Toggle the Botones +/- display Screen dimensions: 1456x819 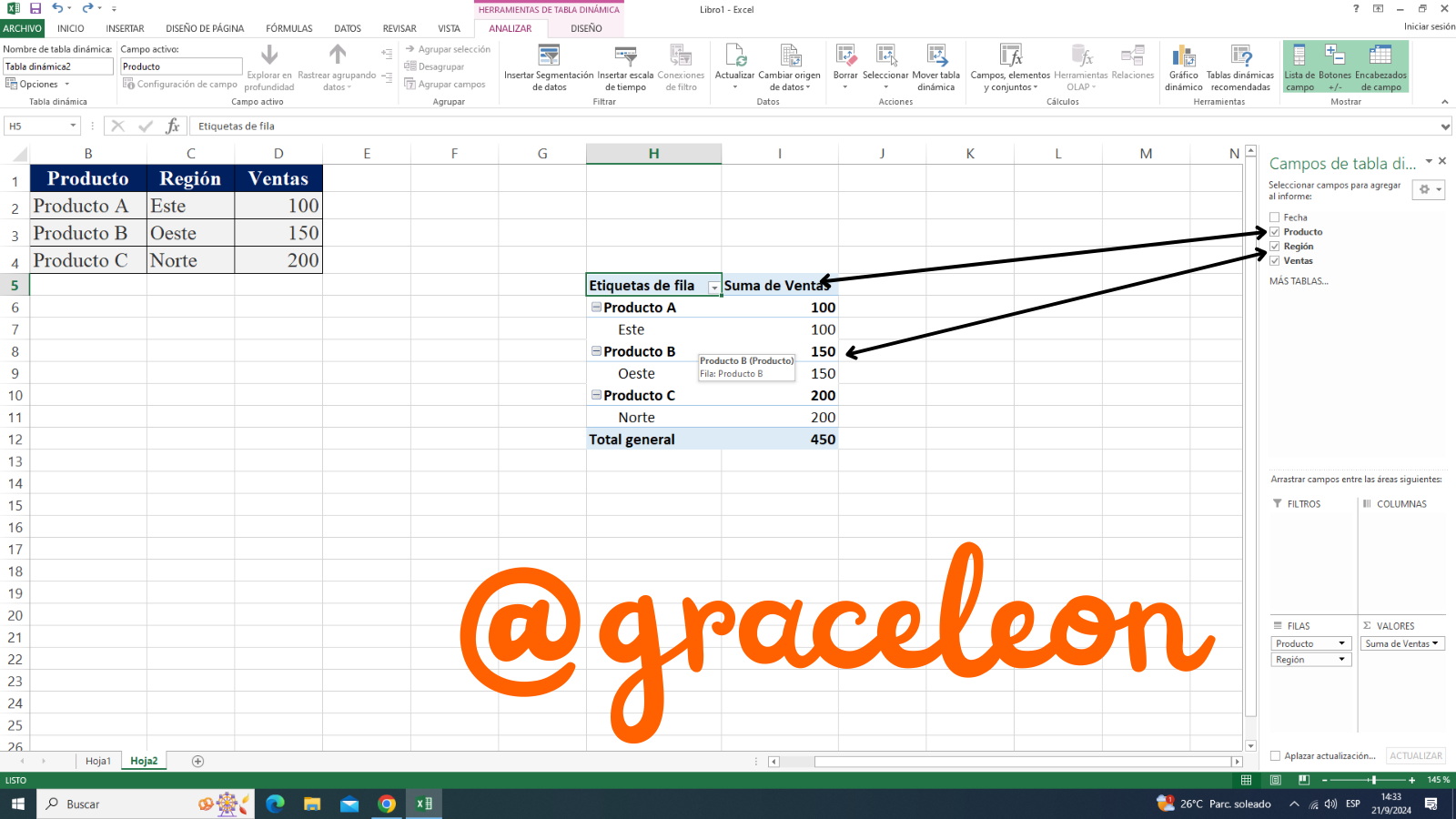1335,67
